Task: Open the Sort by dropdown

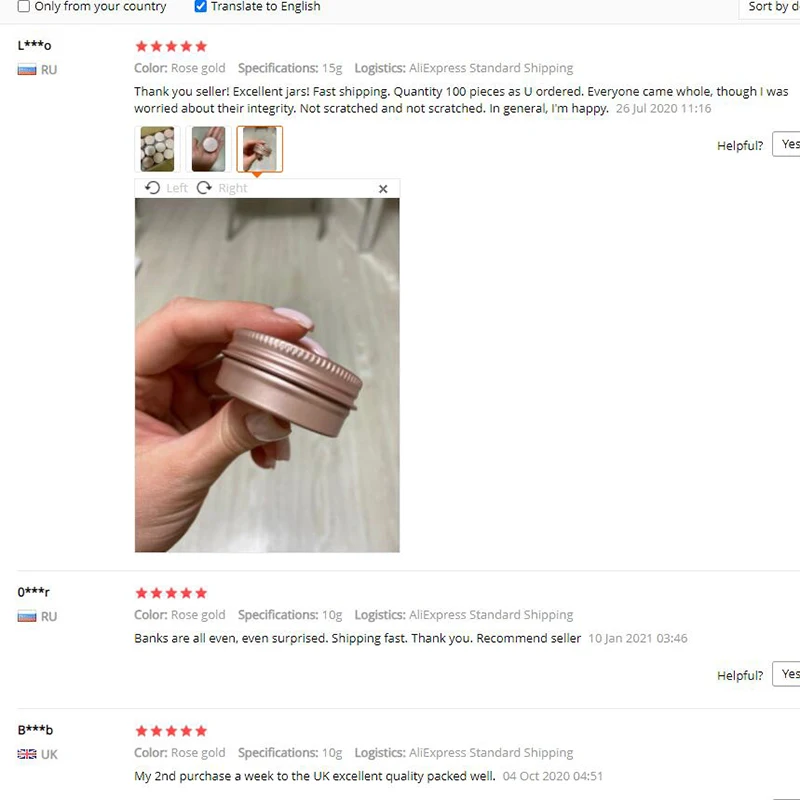Action: coord(770,8)
